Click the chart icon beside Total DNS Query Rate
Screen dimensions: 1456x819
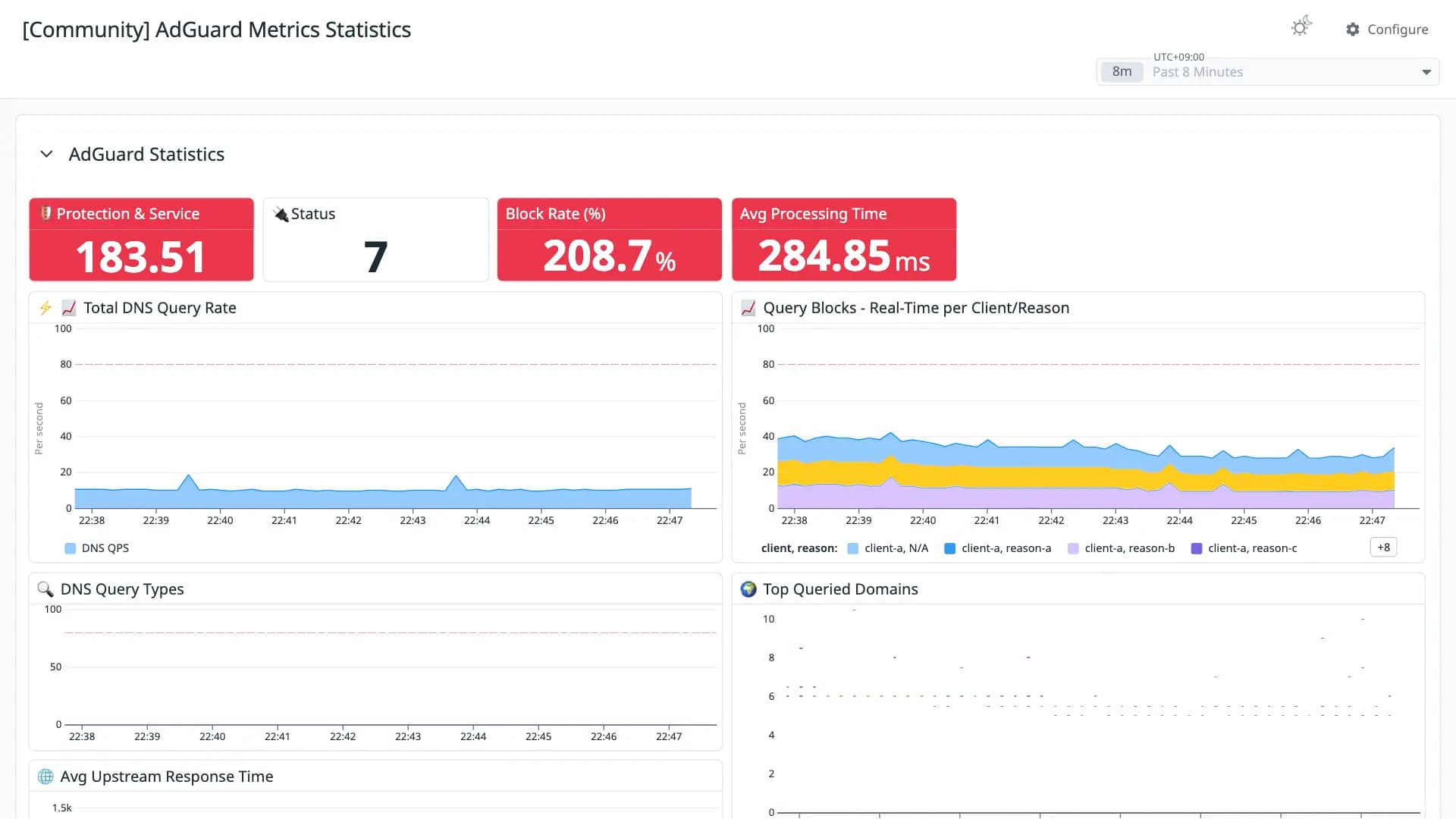click(x=69, y=308)
